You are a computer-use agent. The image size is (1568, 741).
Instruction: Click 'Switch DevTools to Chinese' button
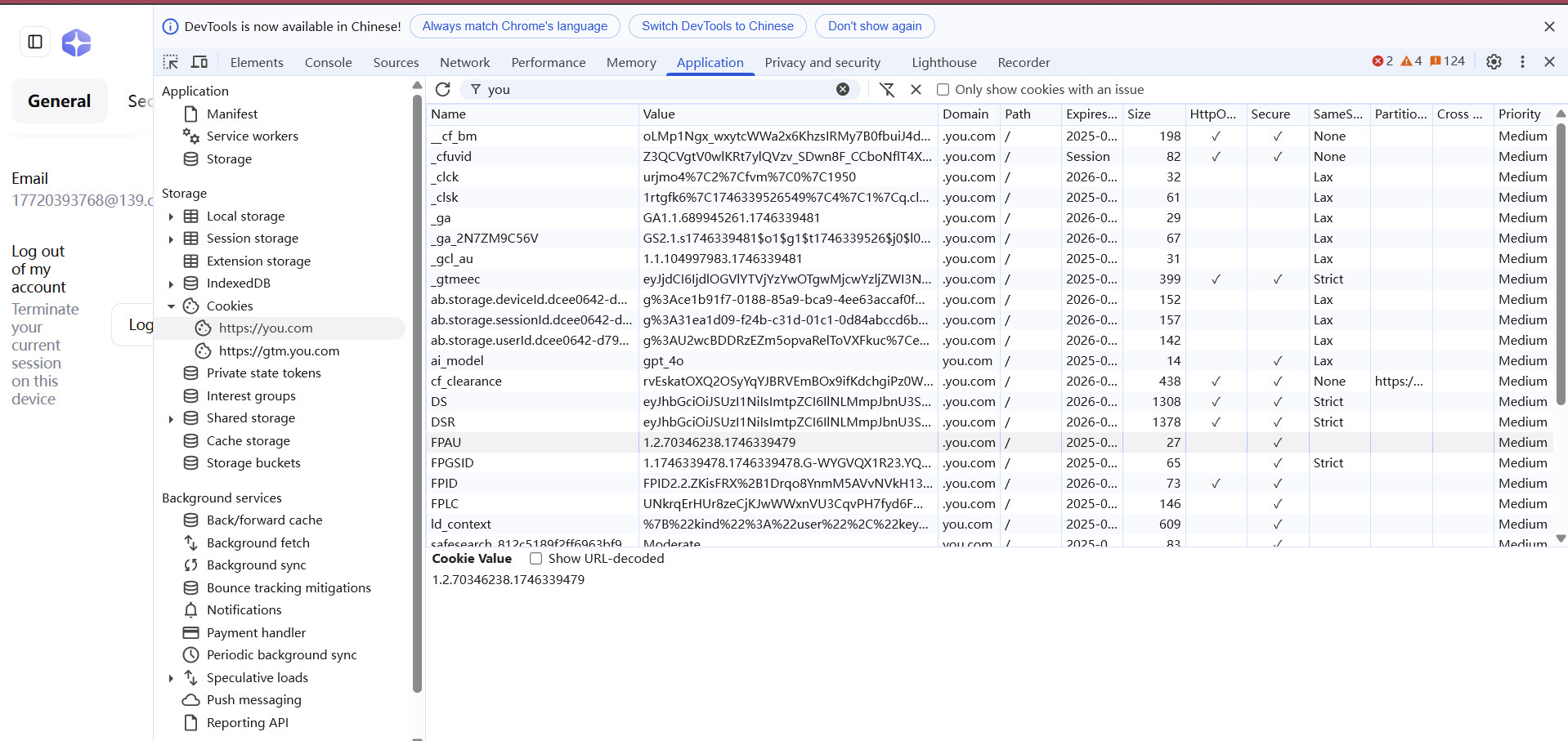pos(717,26)
